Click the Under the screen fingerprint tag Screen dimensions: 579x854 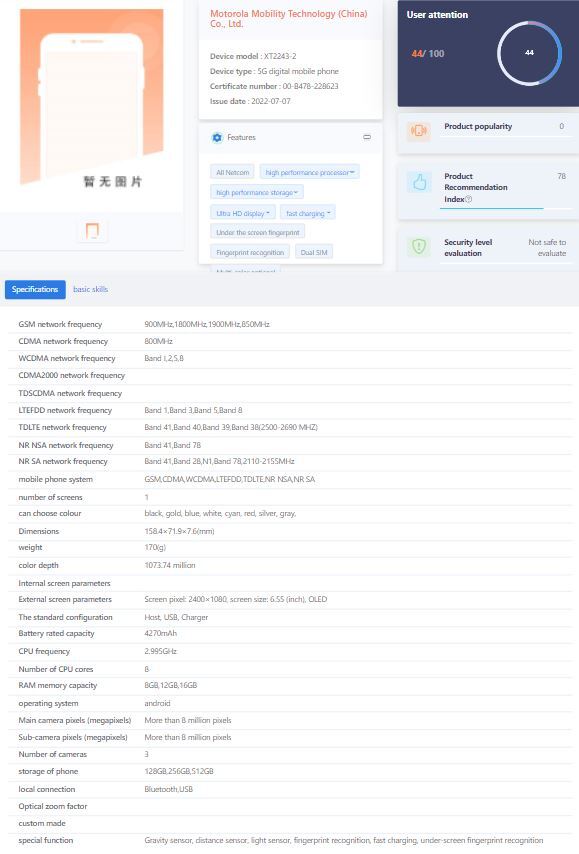[258, 232]
